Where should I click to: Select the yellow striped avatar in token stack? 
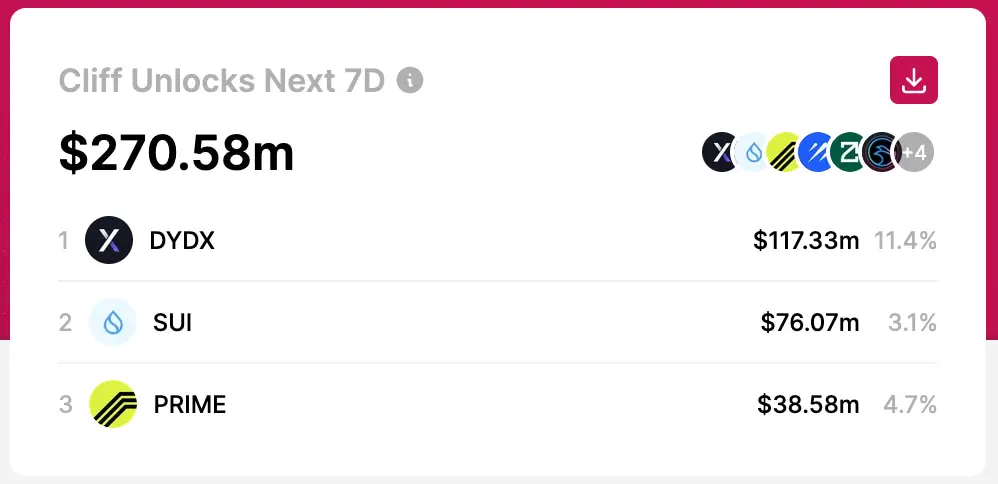[x=784, y=152]
